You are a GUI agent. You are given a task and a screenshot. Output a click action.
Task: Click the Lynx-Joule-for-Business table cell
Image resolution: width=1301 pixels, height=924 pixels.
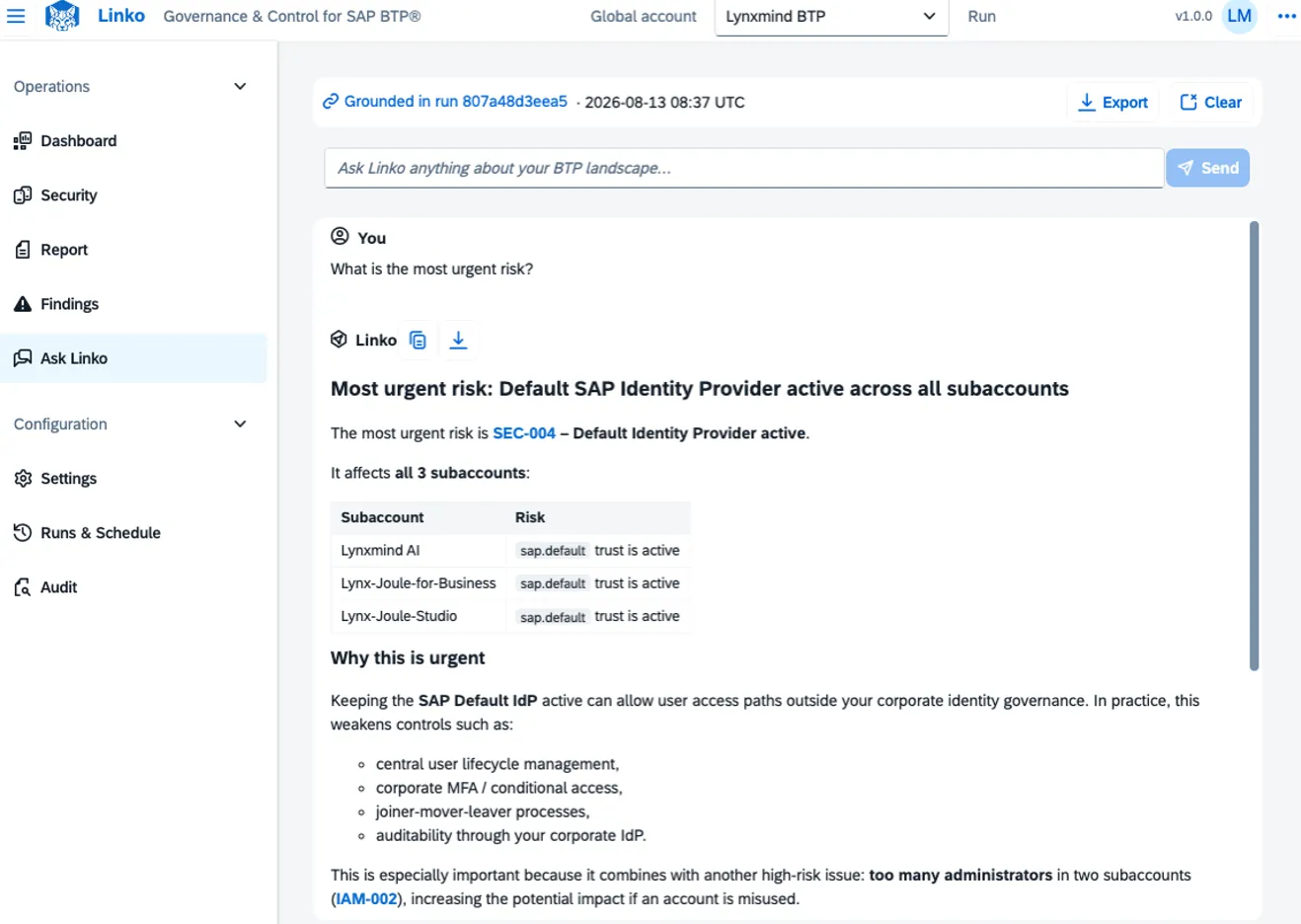(419, 583)
